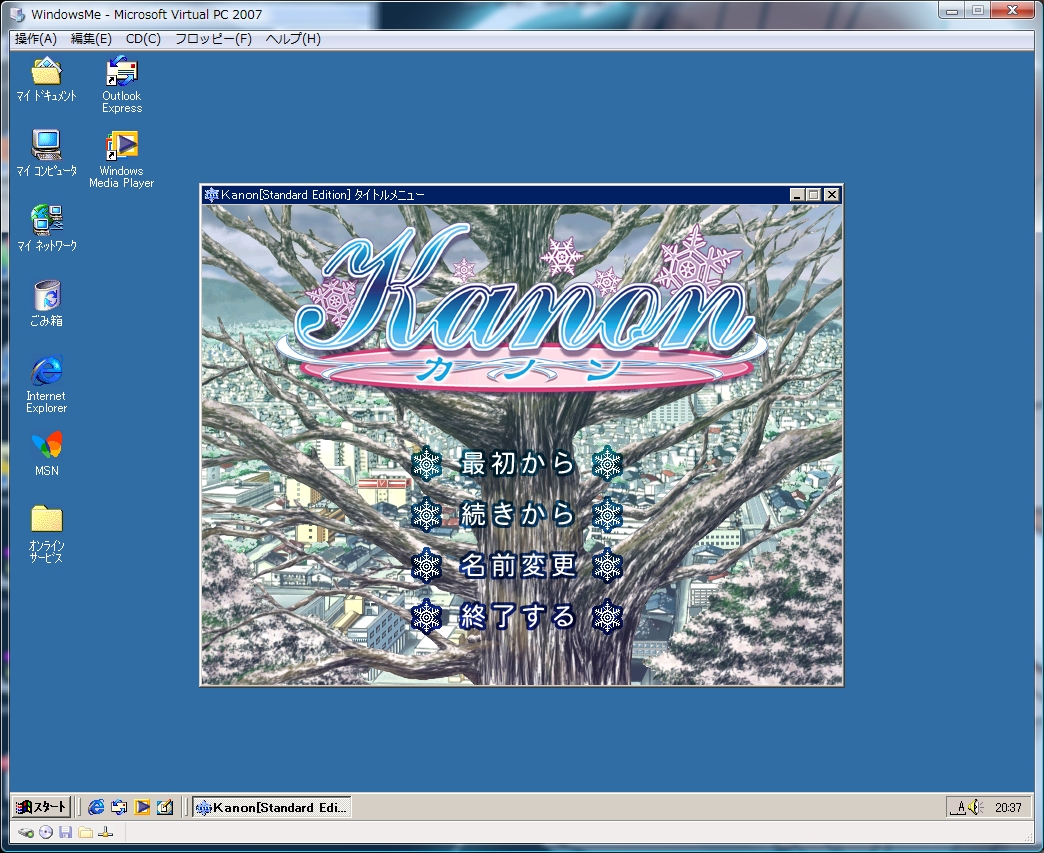Select the Internet Explorer desktop icon
This screenshot has width=1044, height=853.
coord(47,384)
